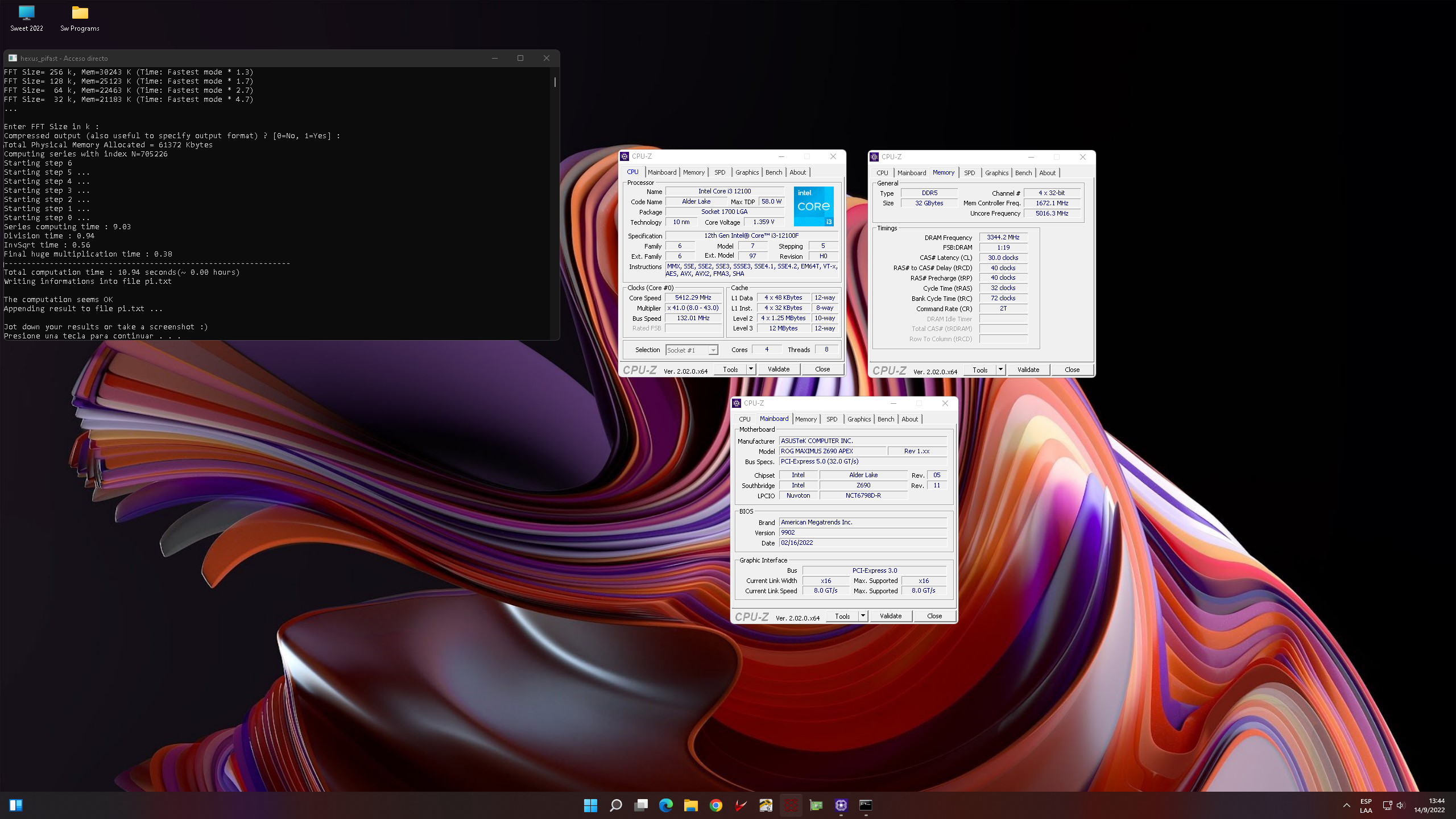Open clock and calendar showing 13:44
This screenshot has width=1456, height=819.
(x=1429, y=805)
